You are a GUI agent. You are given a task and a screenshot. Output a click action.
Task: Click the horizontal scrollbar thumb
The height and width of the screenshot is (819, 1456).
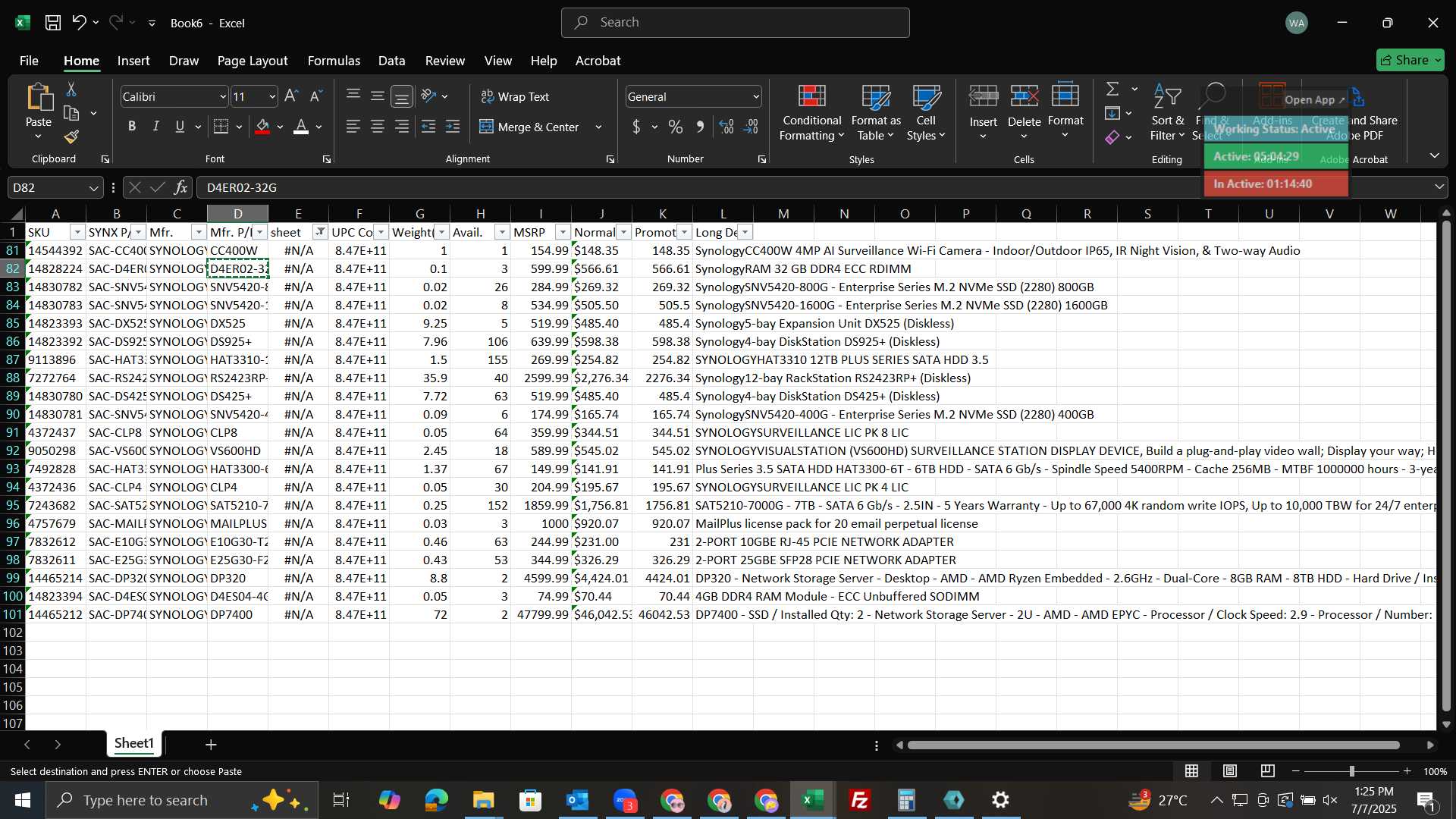1153,745
